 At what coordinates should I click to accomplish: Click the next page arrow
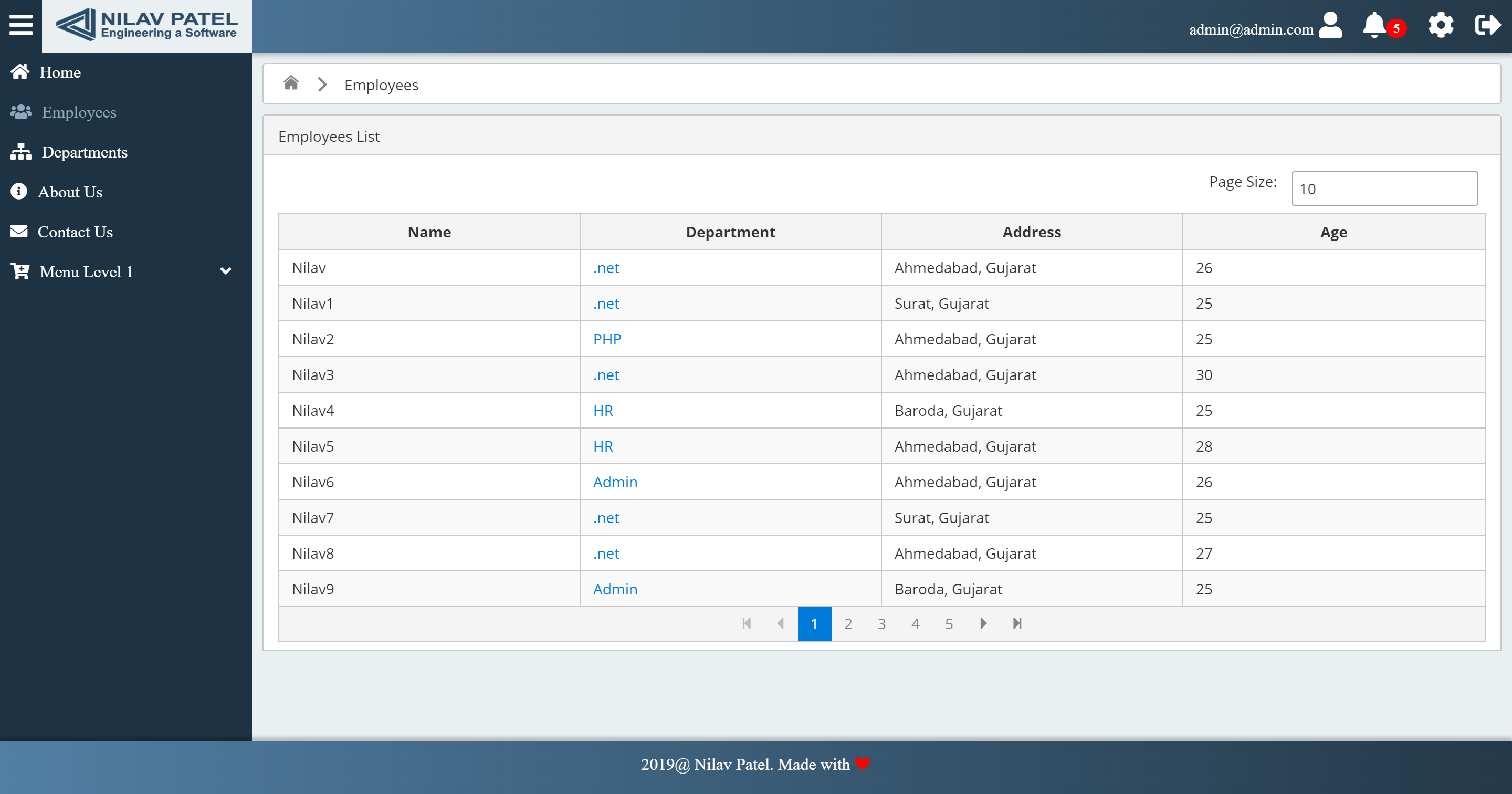(x=984, y=624)
